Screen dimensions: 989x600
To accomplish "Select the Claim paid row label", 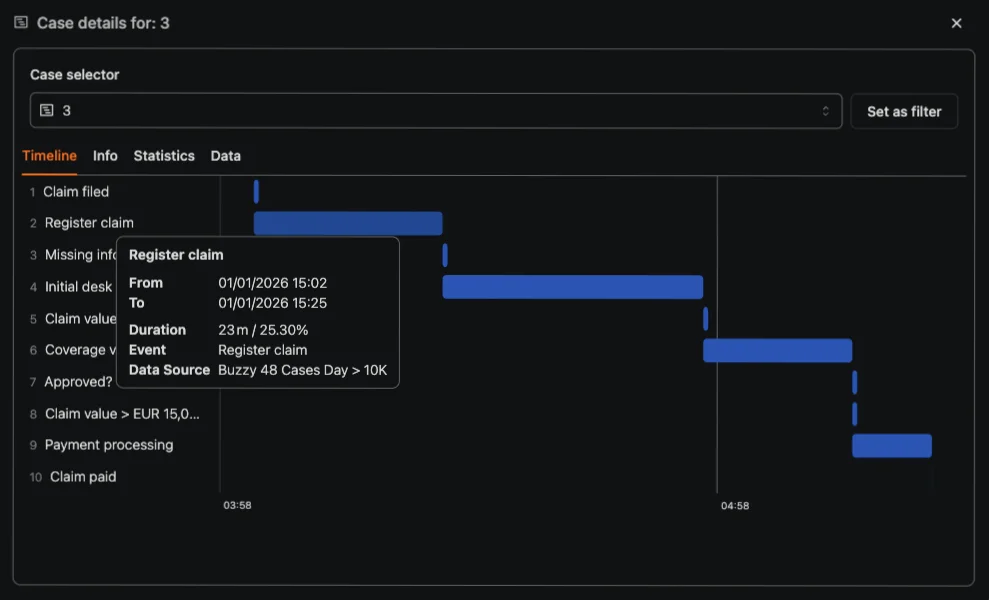I will 83,477.
